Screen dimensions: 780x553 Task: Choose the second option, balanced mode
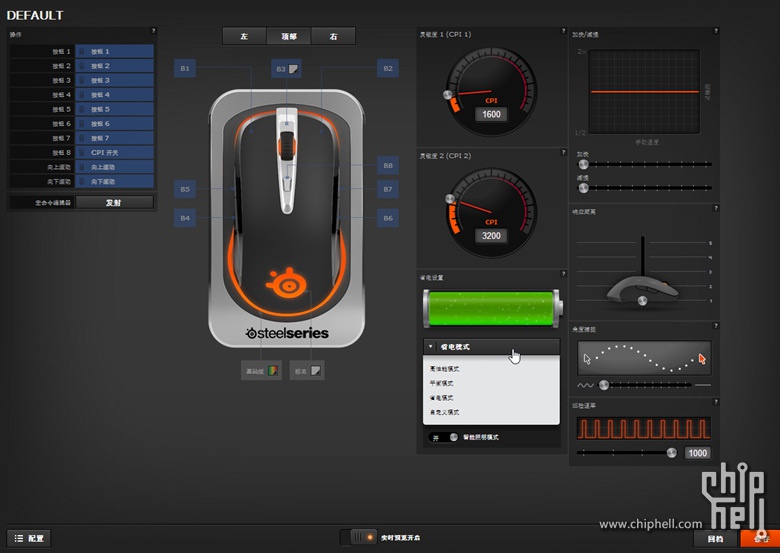[x=491, y=383]
